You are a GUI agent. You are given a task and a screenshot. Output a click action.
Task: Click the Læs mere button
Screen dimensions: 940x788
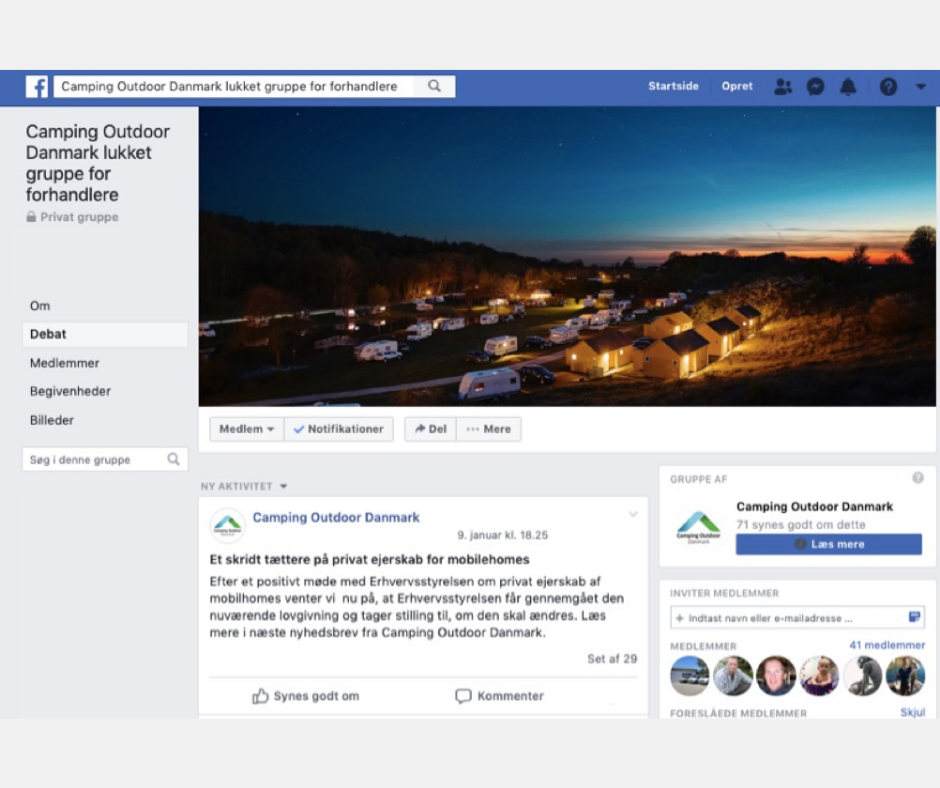828,545
